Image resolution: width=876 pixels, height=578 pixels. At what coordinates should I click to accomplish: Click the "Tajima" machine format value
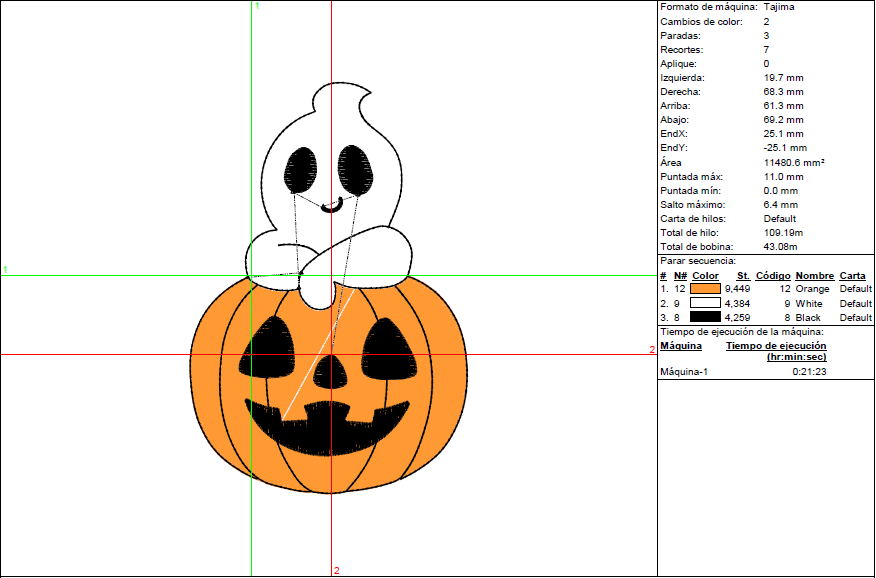pyautogui.click(x=780, y=7)
